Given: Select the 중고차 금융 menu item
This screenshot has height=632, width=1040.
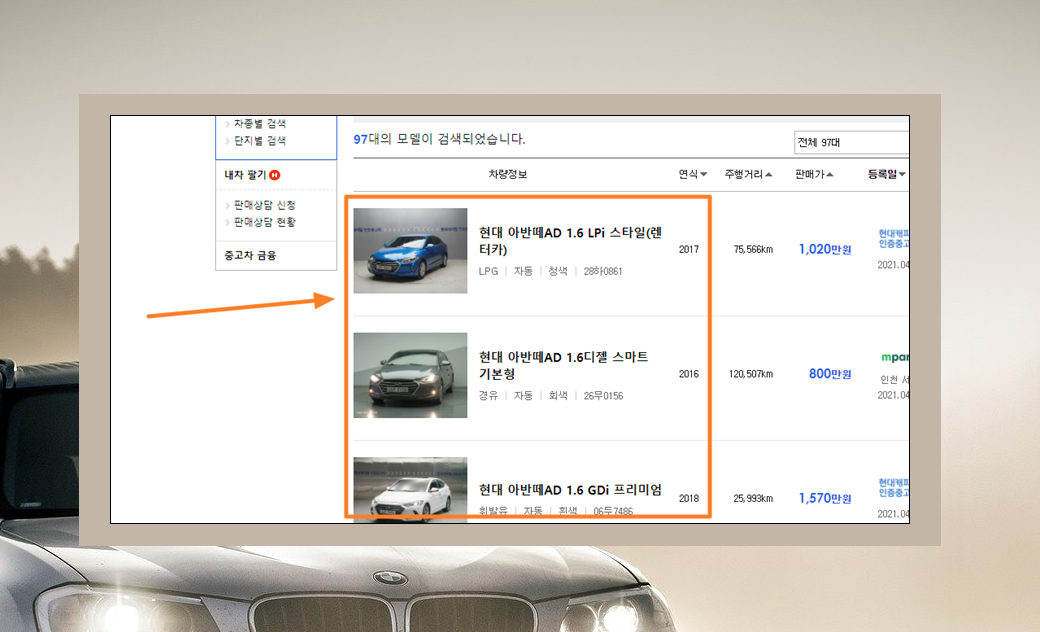Looking at the screenshot, I should tap(250, 255).
